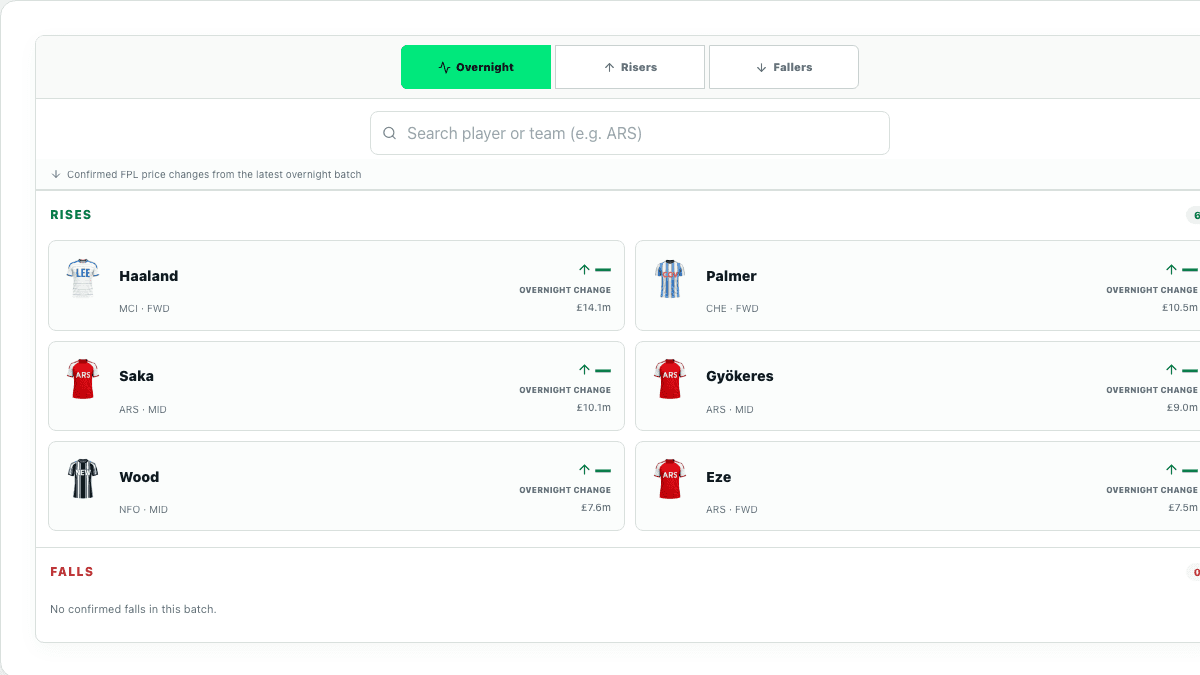This screenshot has height=675, width=1200.
Task: Open the Gyökeres player name
Action: tap(739, 376)
